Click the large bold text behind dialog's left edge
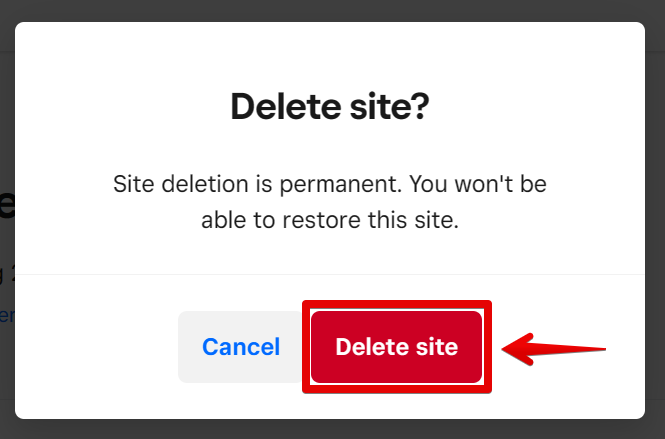The height and width of the screenshot is (439, 665). coord(6,205)
